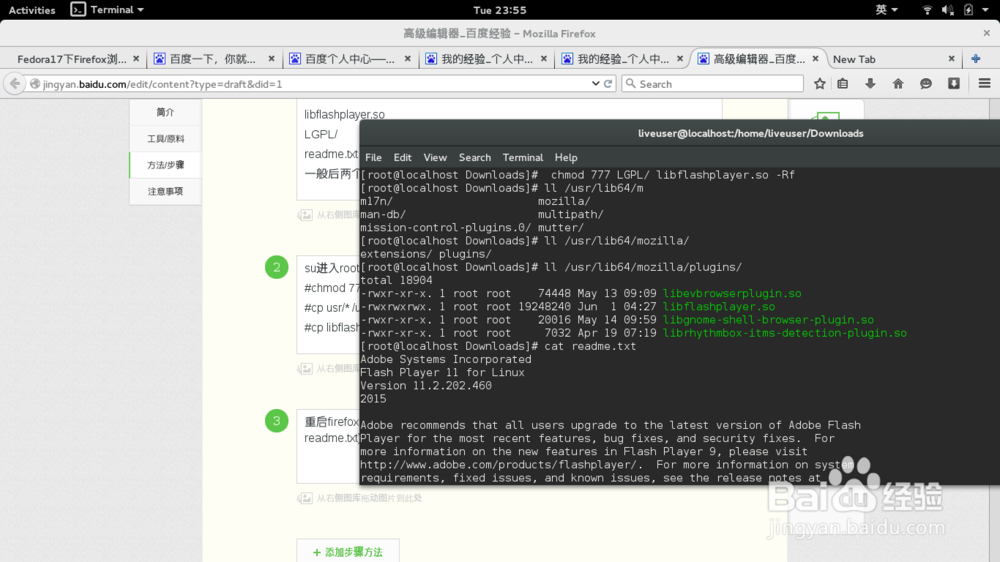Open the Firefox hamburger menu
The width and height of the screenshot is (1000, 562).
pos(984,84)
